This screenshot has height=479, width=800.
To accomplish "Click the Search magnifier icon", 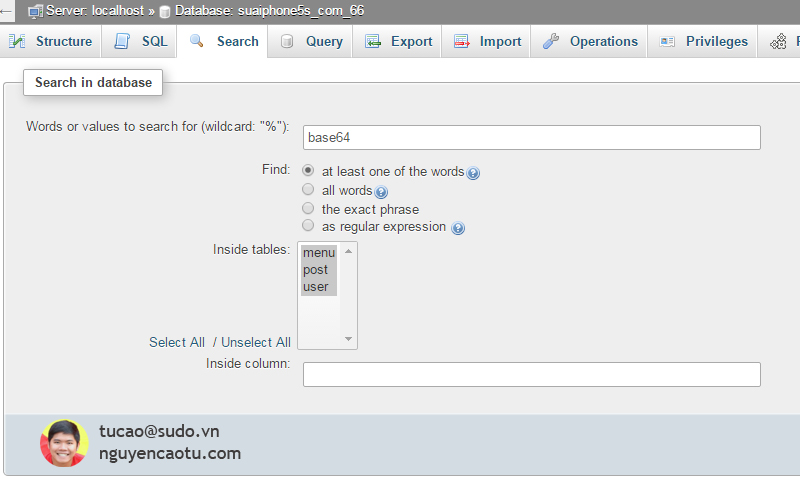I will point(196,41).
